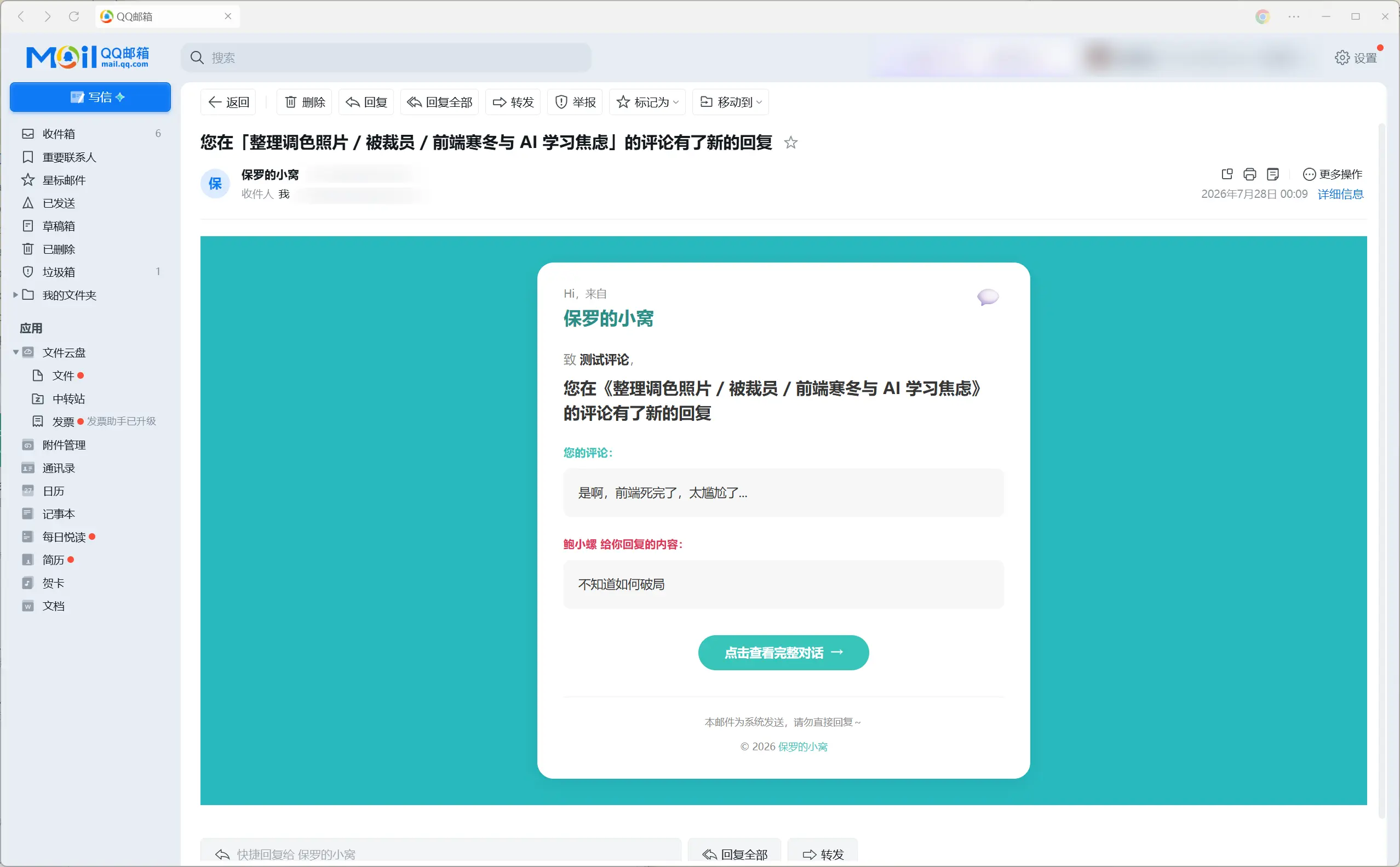The width and height of the screenshot is (1400, 867).
Task: Close the QQ邮箱 browser tab
Action: point(228,16)
